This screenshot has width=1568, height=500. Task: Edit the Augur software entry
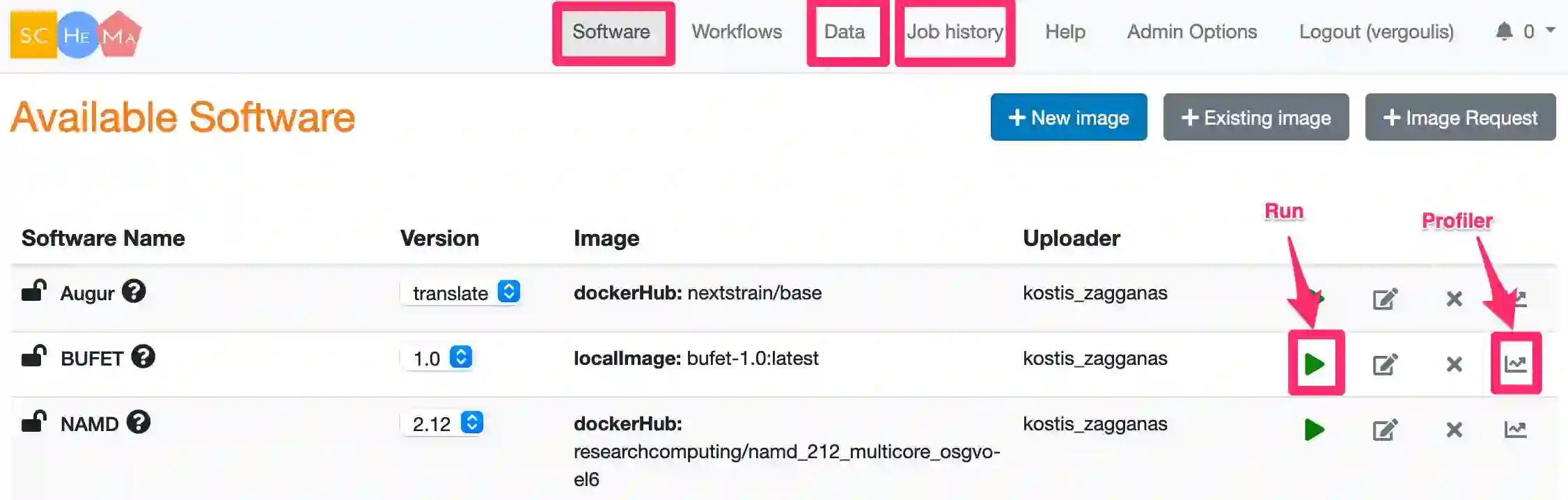point(1385,299)
